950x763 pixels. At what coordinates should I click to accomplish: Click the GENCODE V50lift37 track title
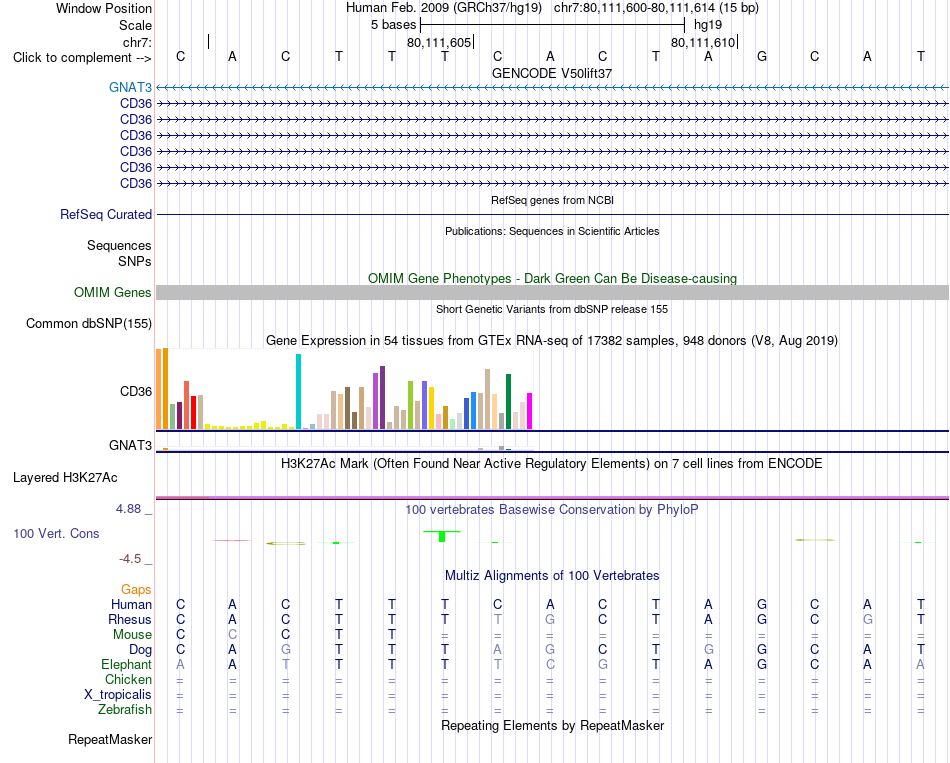point(552,73)
